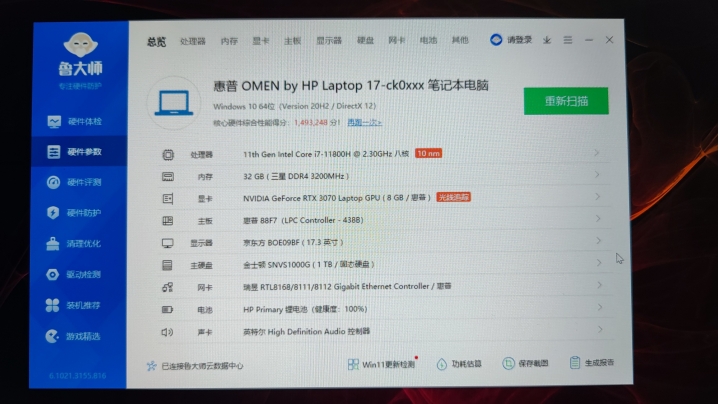Expand the 主板 row chevron
720x404 pixels.
coord(598,219)
